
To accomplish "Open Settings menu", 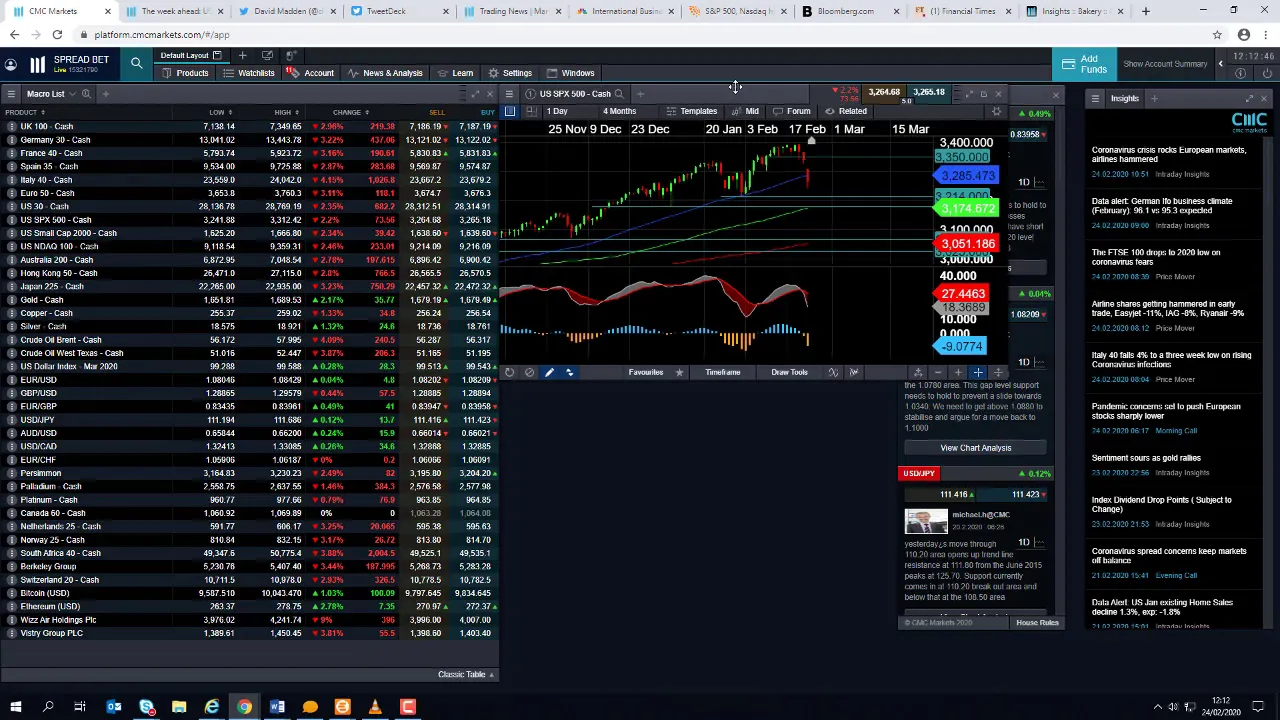I will click(510, 73).
